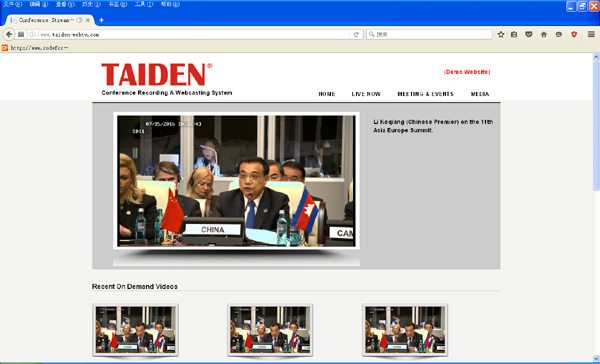Open the hamburger menu in browser toolbar
The width and height of the screenshot is (600, 364).
click(591, 34)
